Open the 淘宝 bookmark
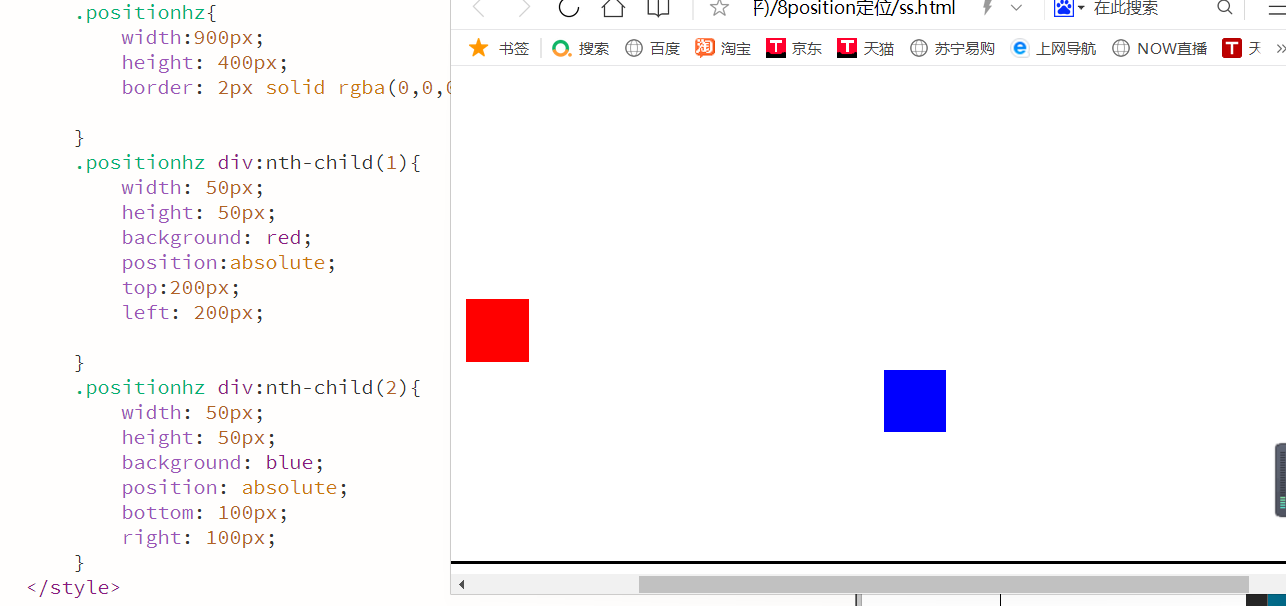This screenshot has width=1286, height=606. pos(723,48)
